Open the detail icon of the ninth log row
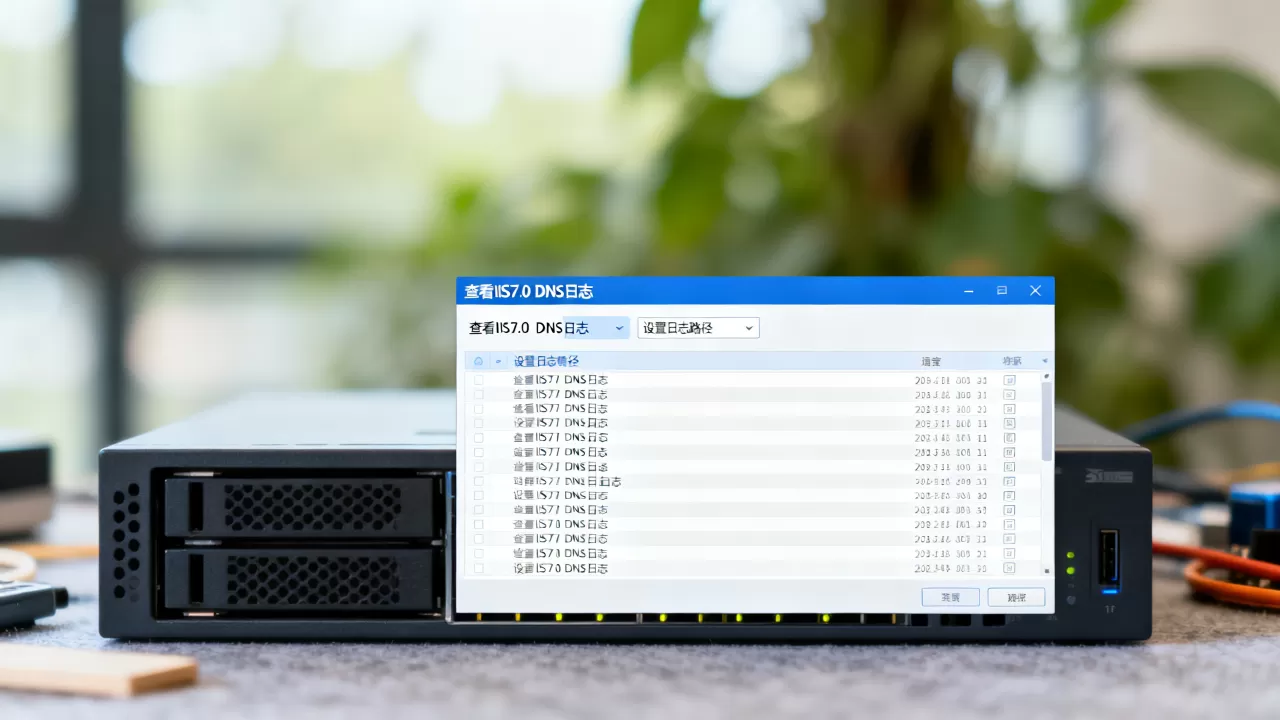The height and width of the screenshot is (720, 1280). [x=1009, y=496]
